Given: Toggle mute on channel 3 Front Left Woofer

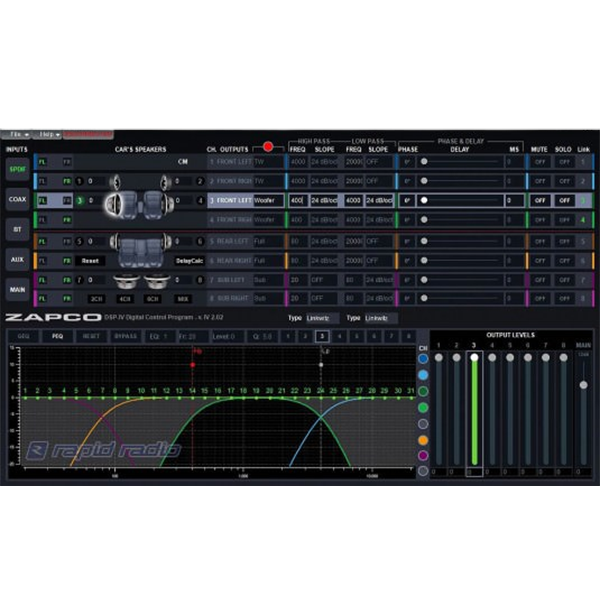Looking at the screenshot, I should (540, 200).
